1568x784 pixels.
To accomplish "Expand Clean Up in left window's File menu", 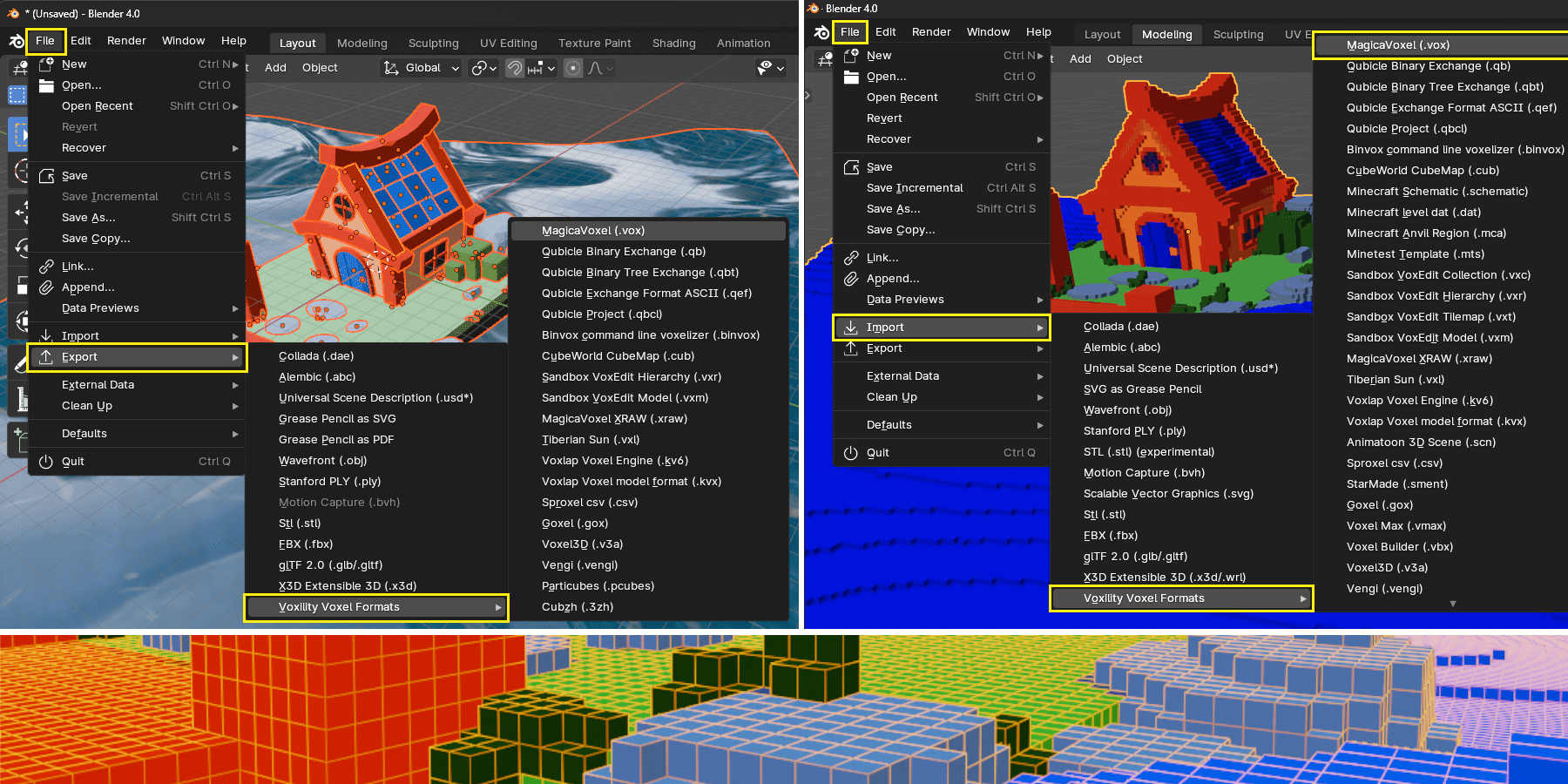I will [138, 405].
